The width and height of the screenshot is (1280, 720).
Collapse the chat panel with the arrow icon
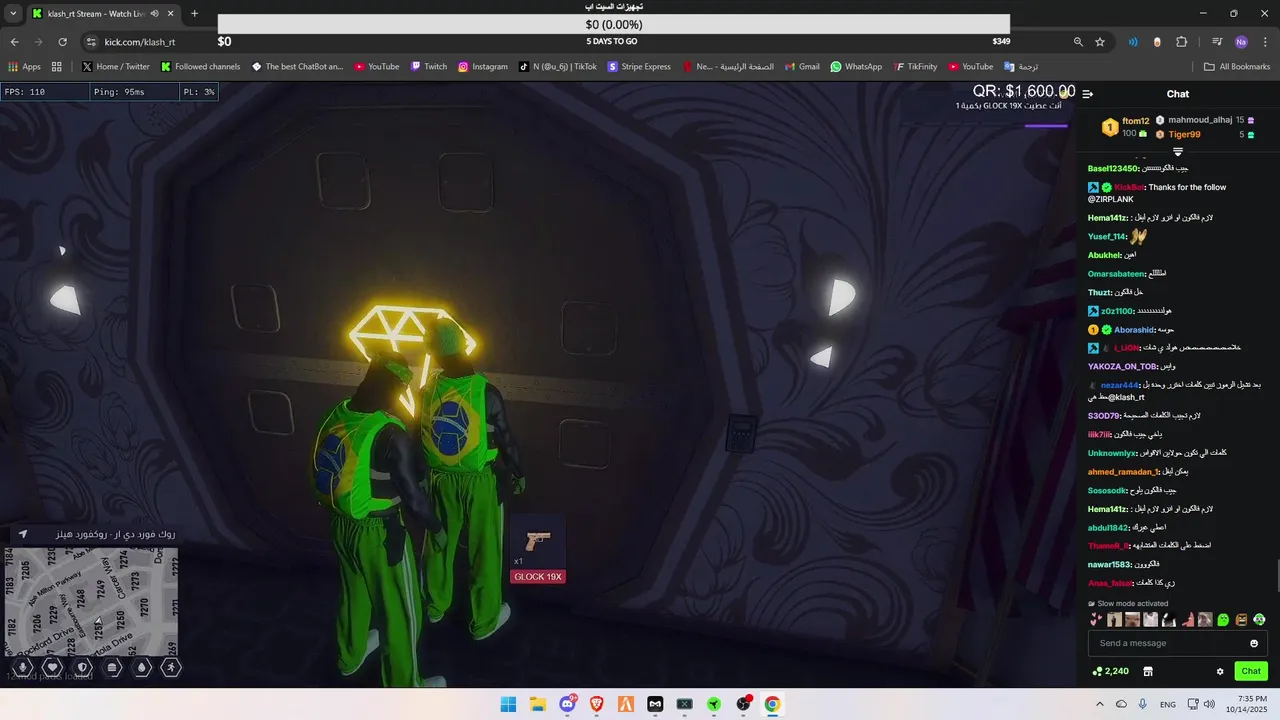click(1088, 94)
